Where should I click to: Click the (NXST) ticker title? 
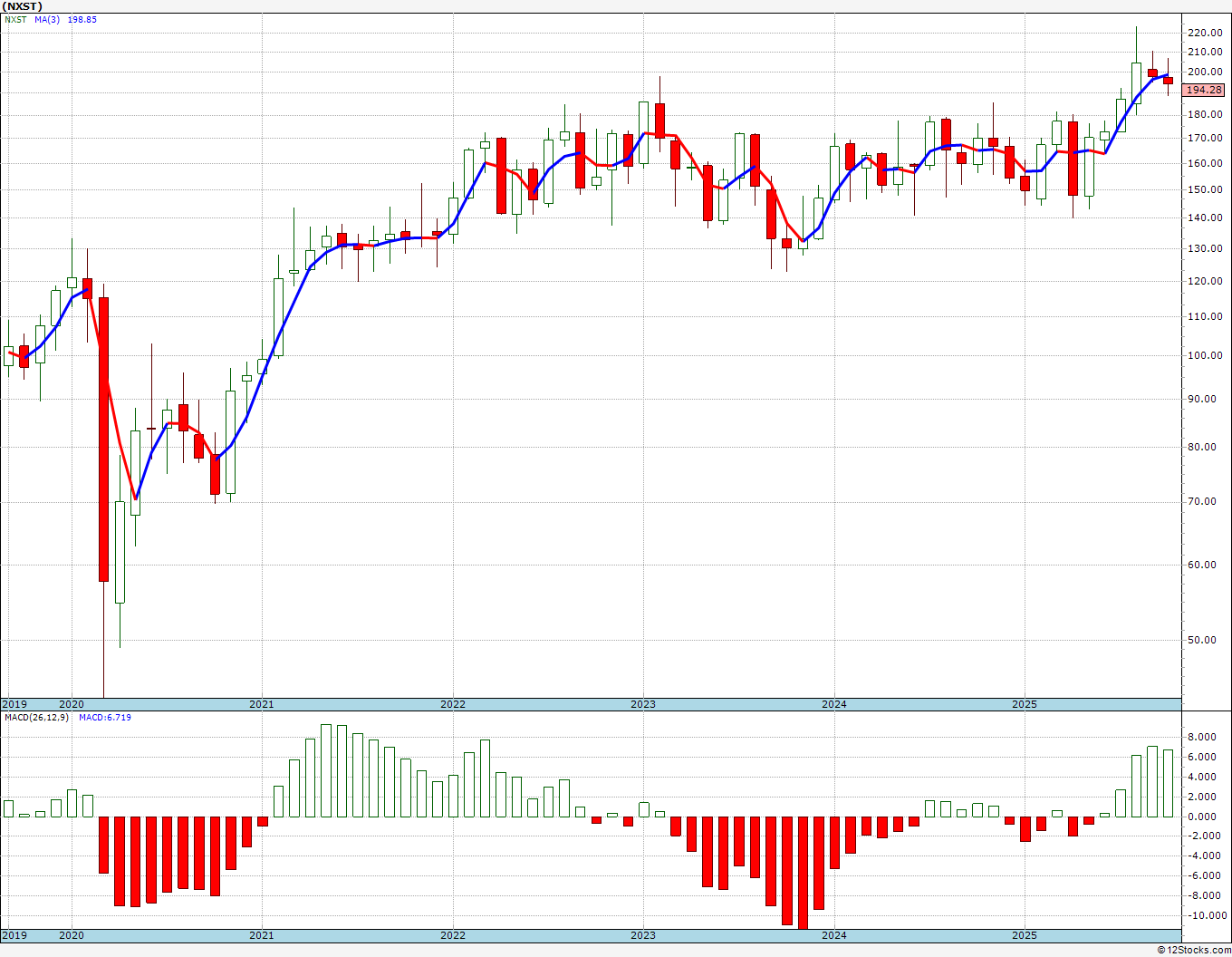coord(24,6)
